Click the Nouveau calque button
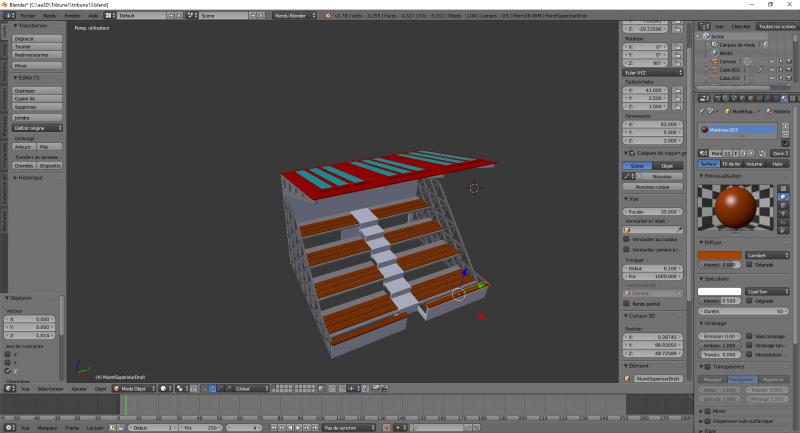This screenshot has height=433, width=800. (x=654, y=187)
